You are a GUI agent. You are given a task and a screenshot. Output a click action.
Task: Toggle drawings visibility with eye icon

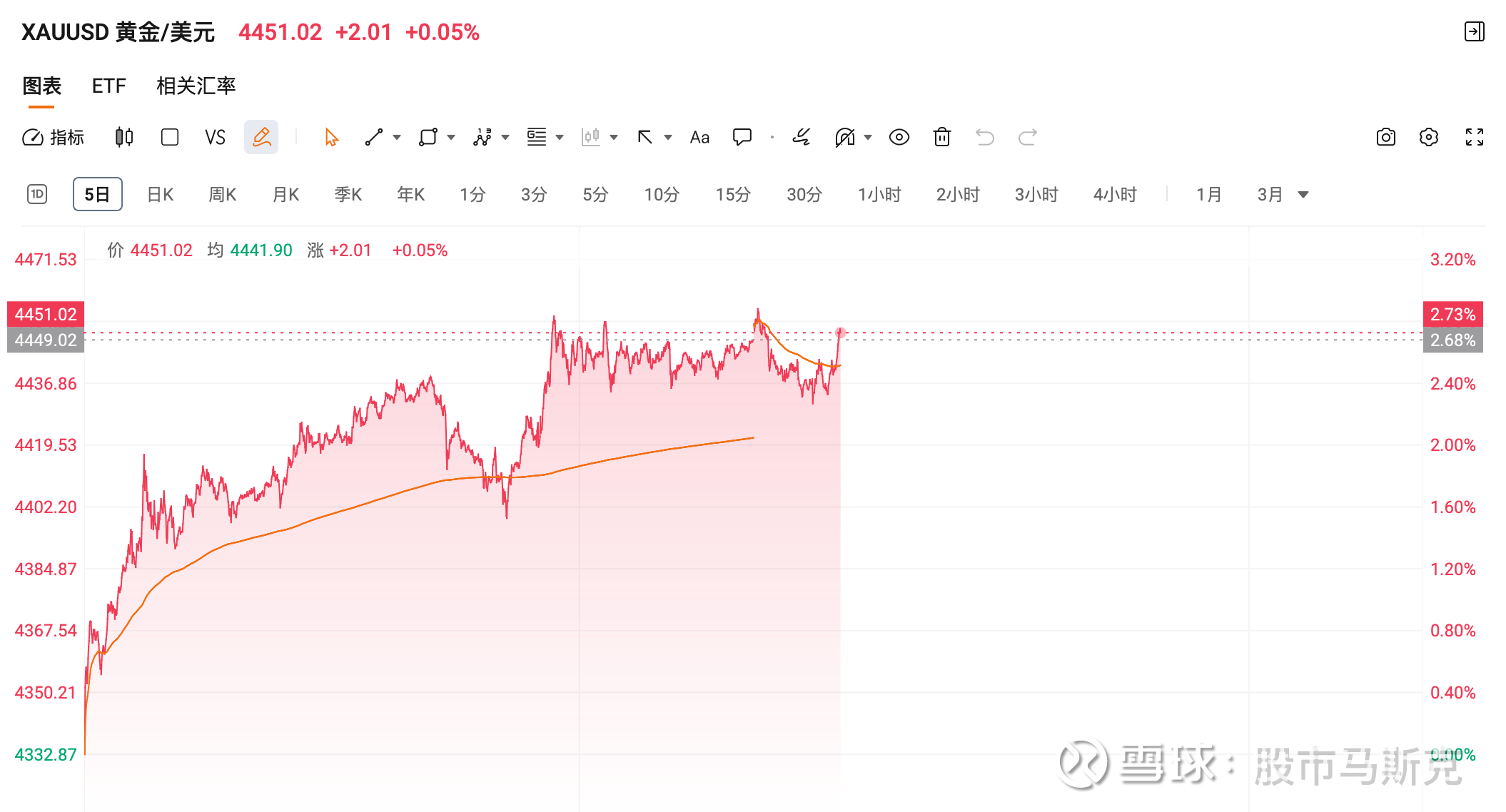tap(899, 137)
